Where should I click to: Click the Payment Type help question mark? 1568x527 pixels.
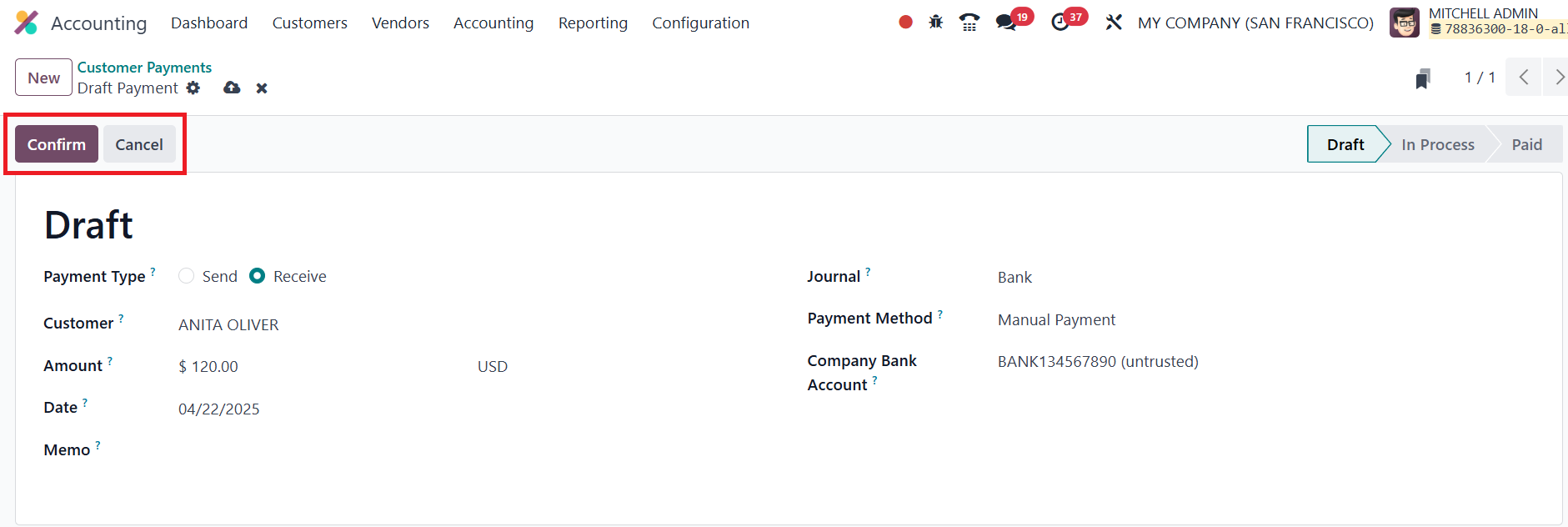[x=153, y=272]
